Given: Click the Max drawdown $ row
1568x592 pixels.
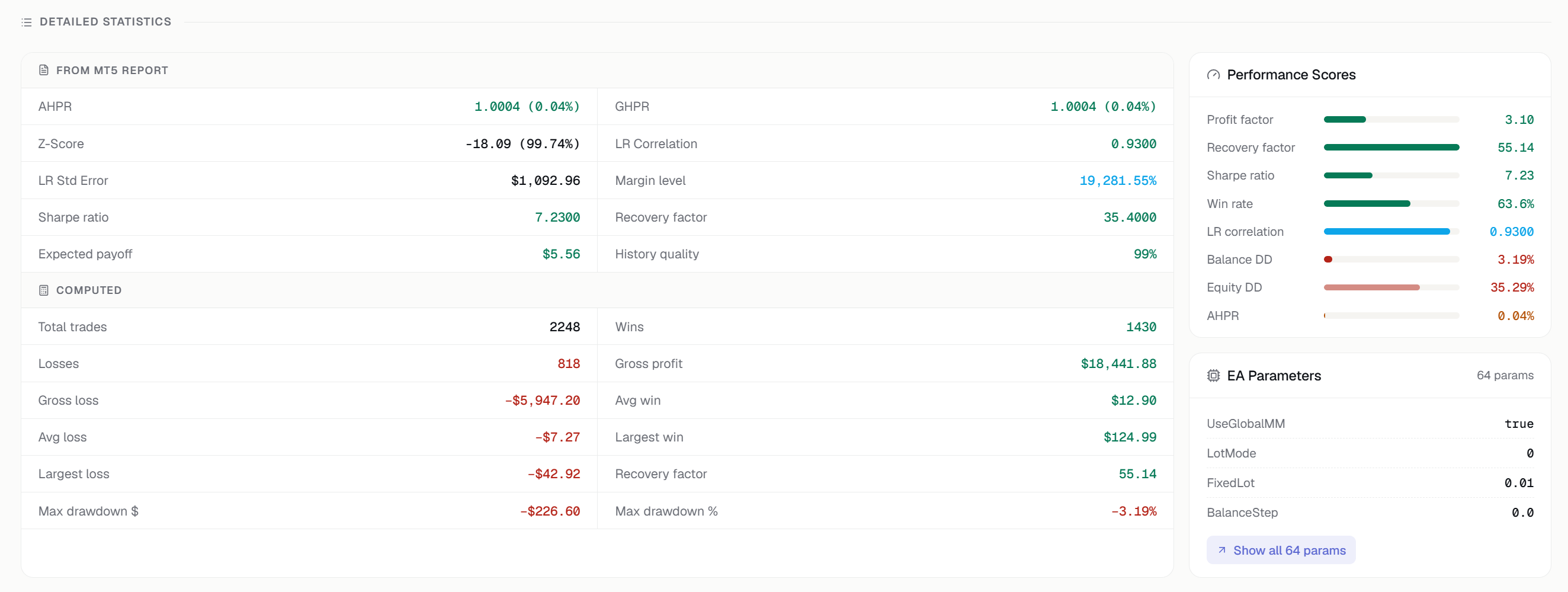Looking at the screenshot, I should point(309,511).
